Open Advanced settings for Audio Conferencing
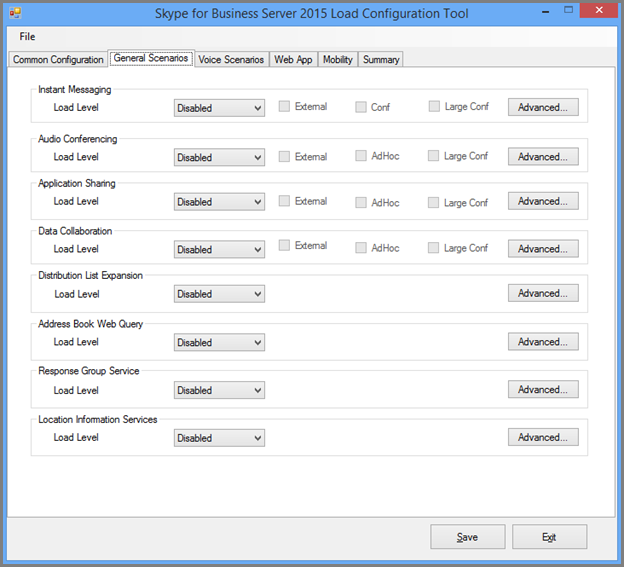 (543, 156)
